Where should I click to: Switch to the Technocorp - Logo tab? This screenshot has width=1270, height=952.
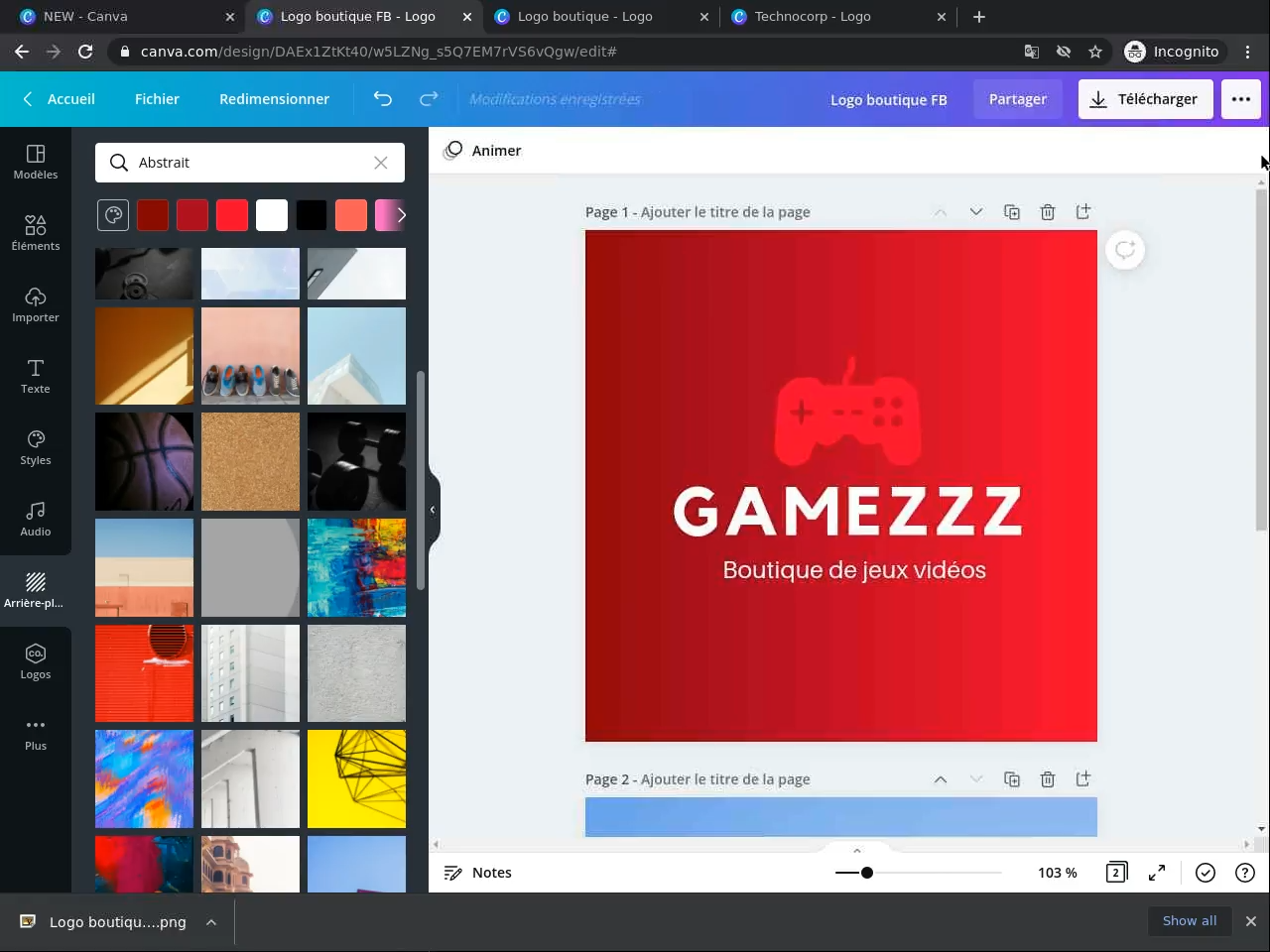pyautogui.click(x=838, y=17)
